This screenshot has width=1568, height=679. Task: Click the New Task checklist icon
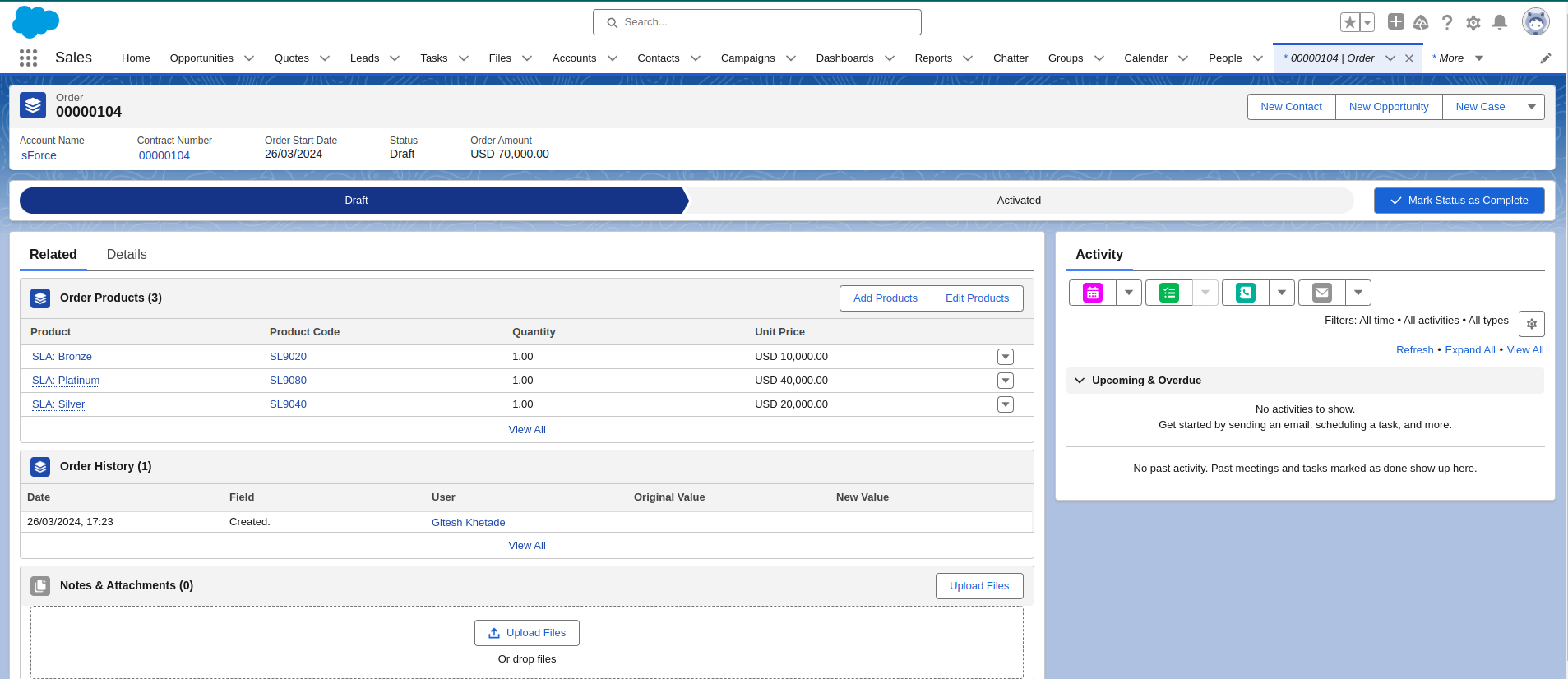1169,293
